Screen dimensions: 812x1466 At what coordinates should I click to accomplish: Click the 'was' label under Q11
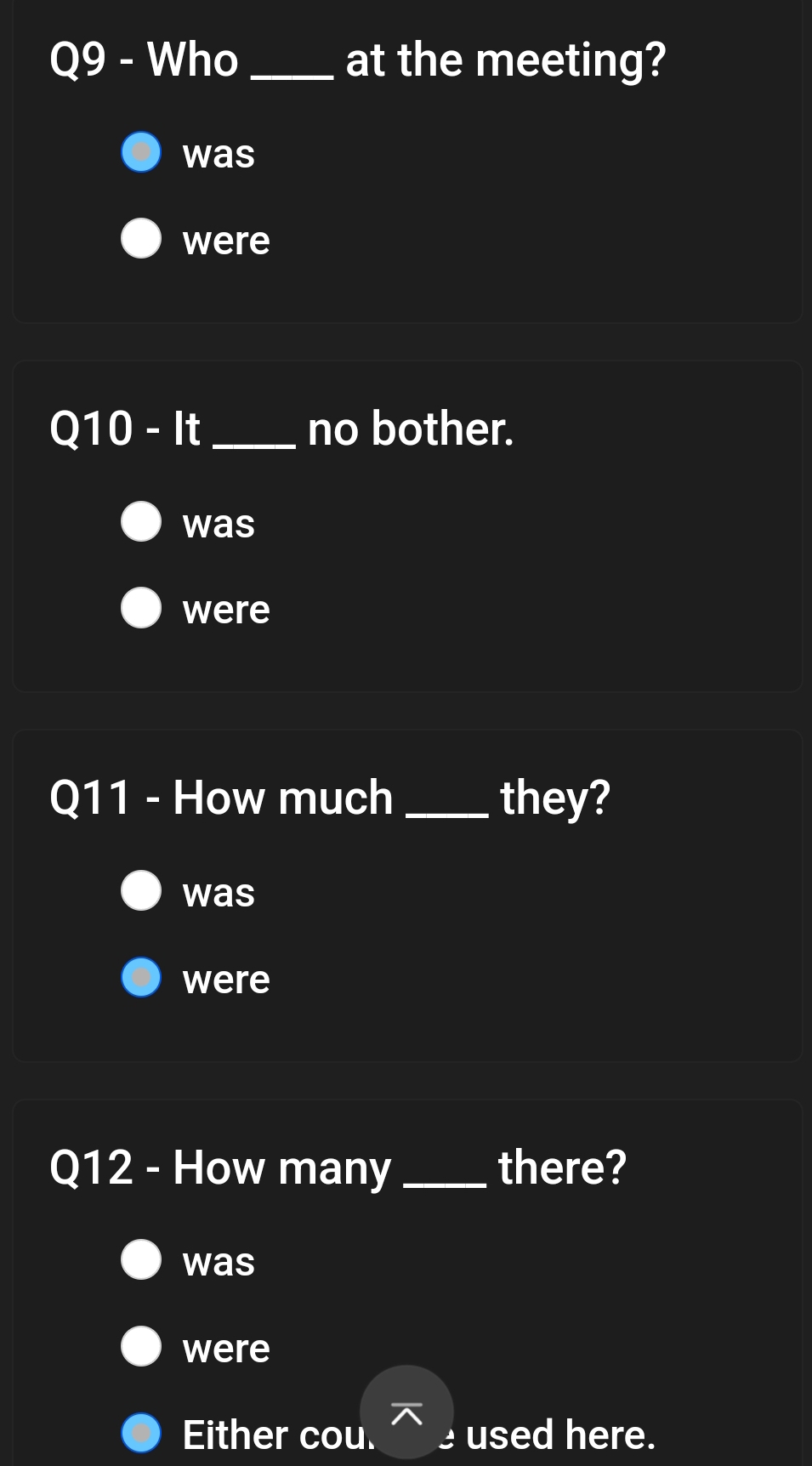[219, 892]
